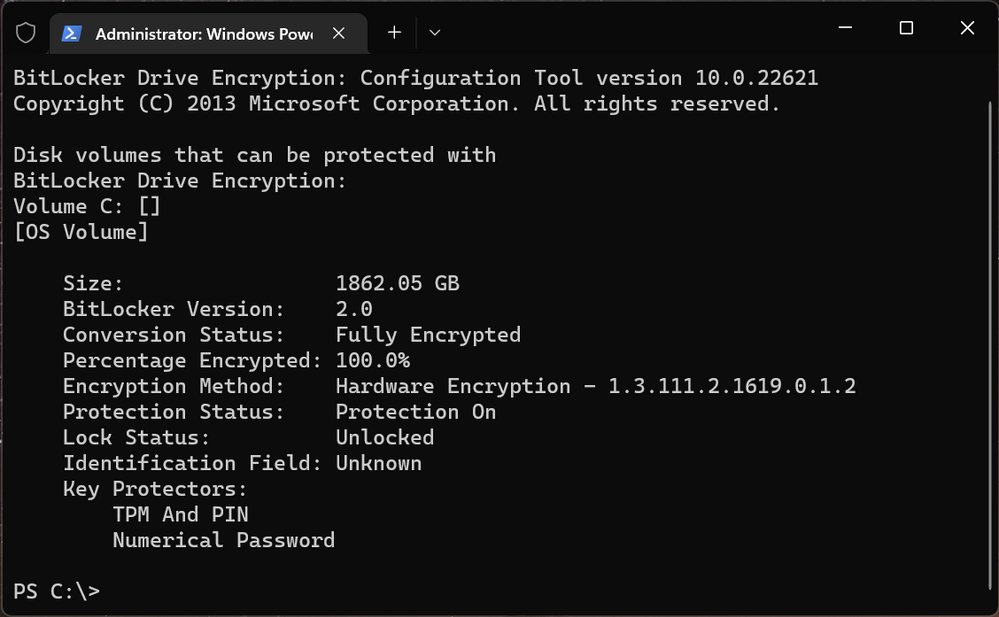
Task: Click the "100.0%" percentage encrypted value
Action: (373, 360)
